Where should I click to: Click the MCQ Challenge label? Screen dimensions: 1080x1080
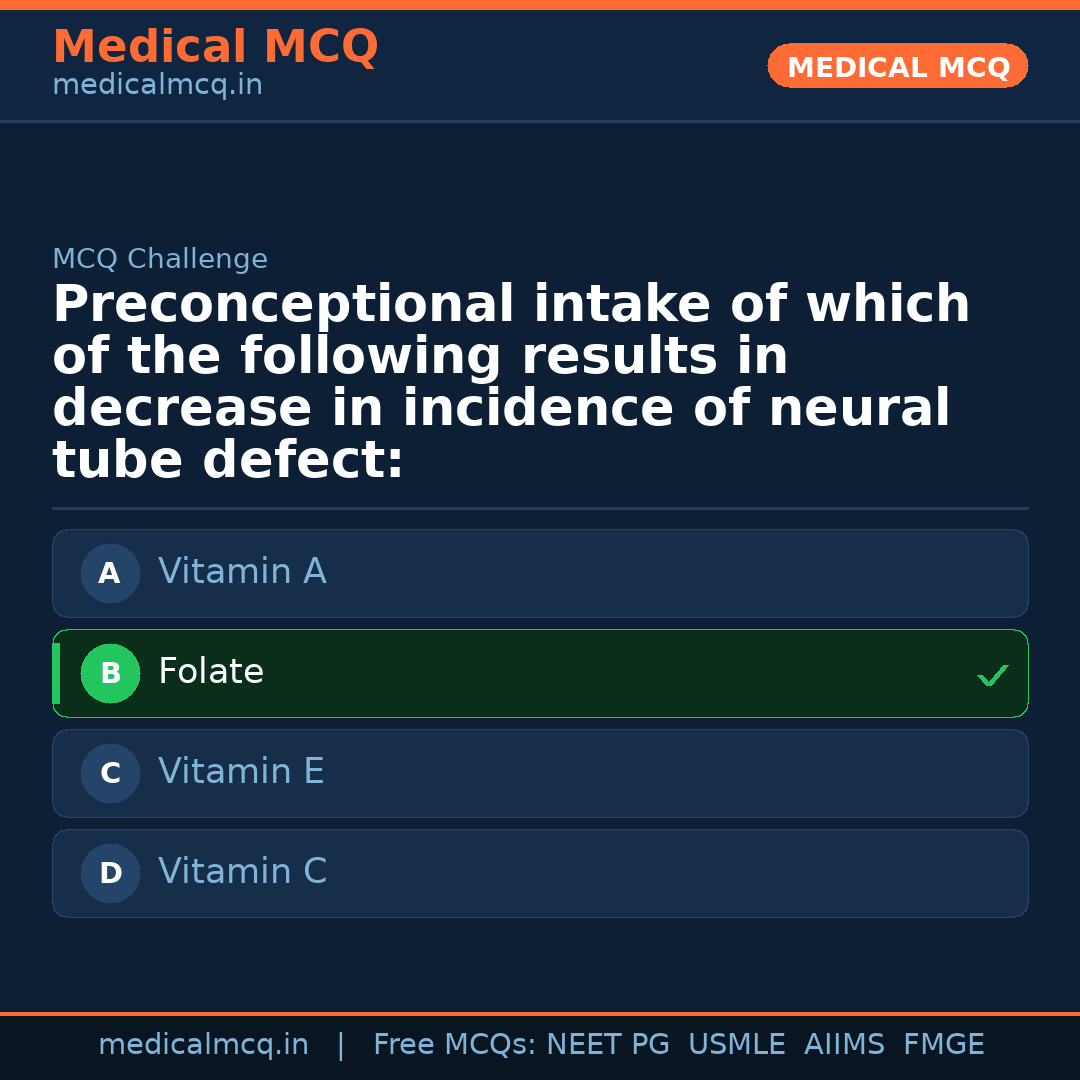[160, 260]
